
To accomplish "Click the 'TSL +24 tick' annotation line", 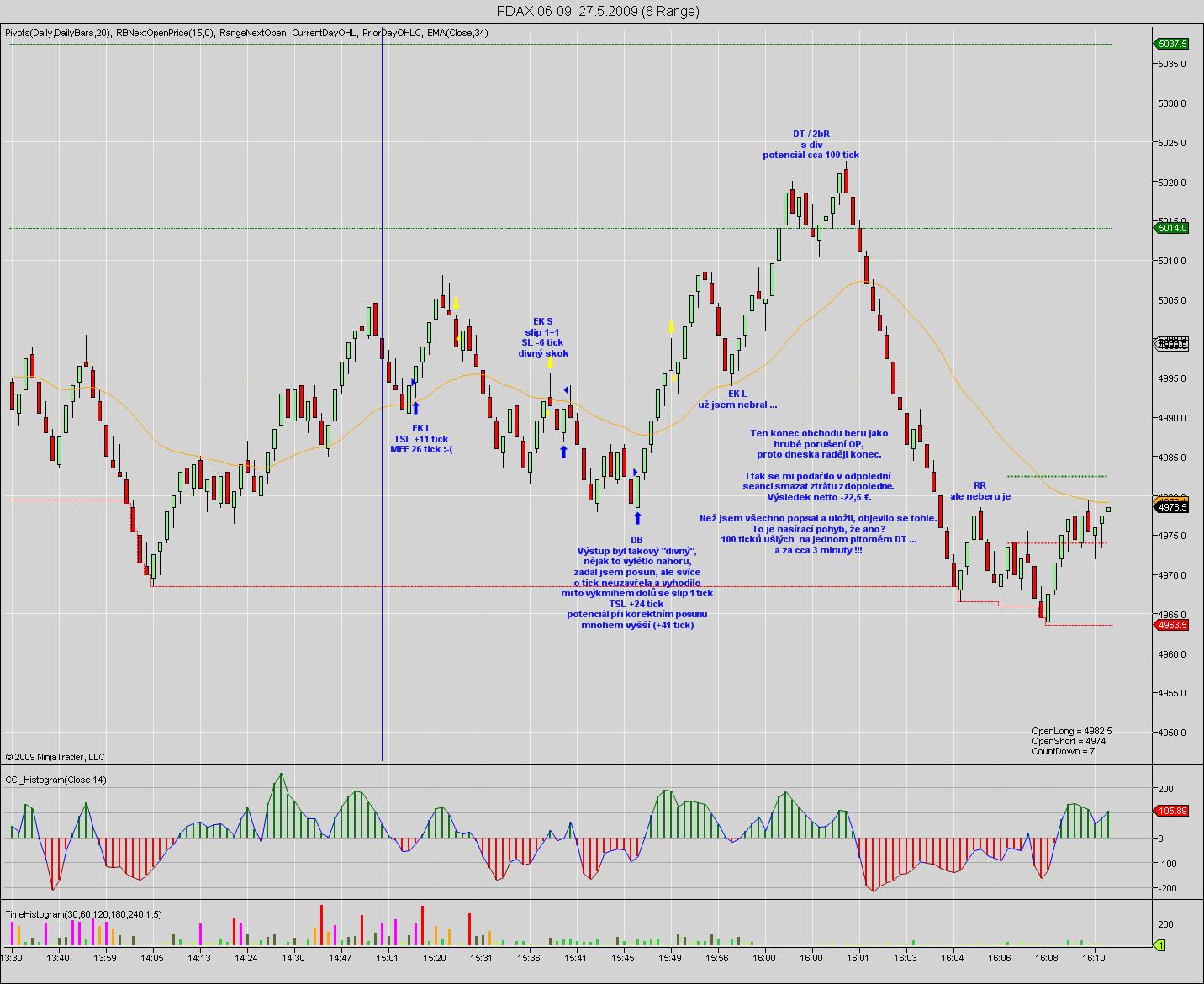I will coord(636,604).
